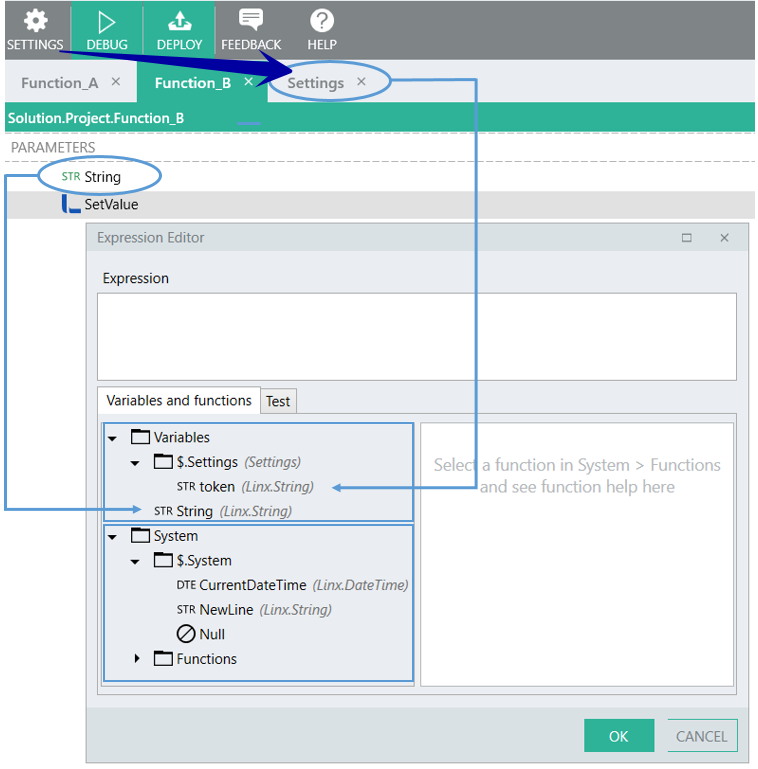758x769 pixels.
Task: Click the DTE type icon beside CurrentDateTime
Action: click(x=186, y=585)
